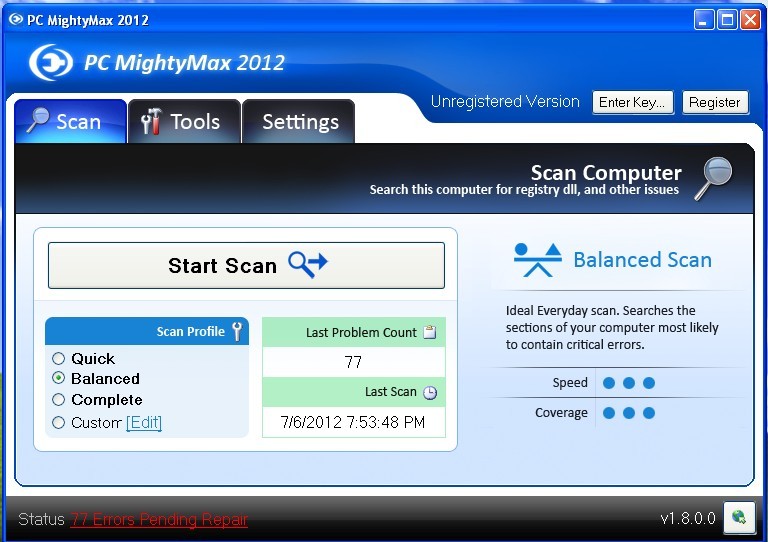
Task: Open the Custom profile Edit link
Action: (144, 422)
